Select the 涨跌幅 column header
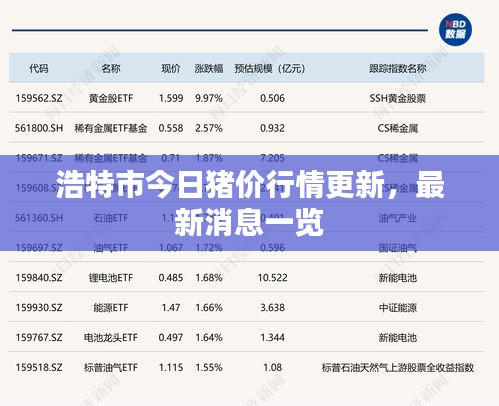 [209, 69]
